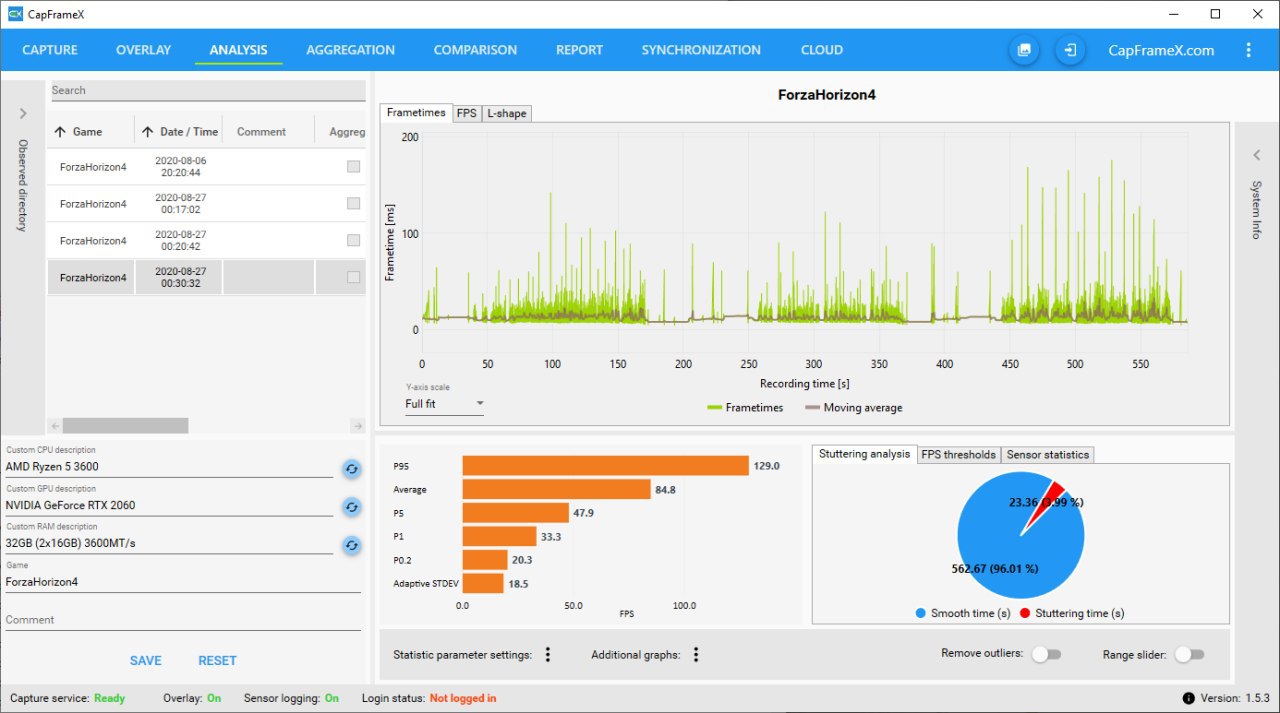Toggle Frametimes series in chart legend

tap(745, 408)
